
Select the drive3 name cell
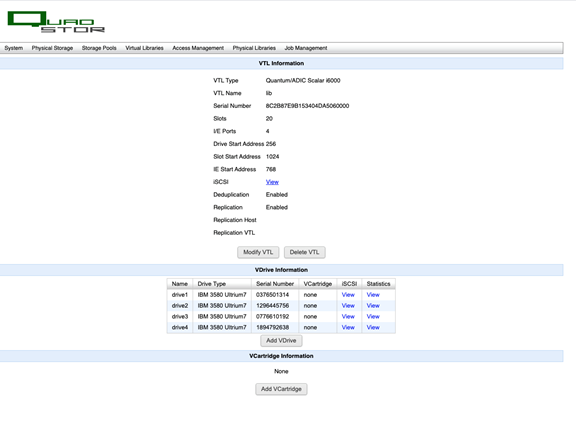[180, 316]
